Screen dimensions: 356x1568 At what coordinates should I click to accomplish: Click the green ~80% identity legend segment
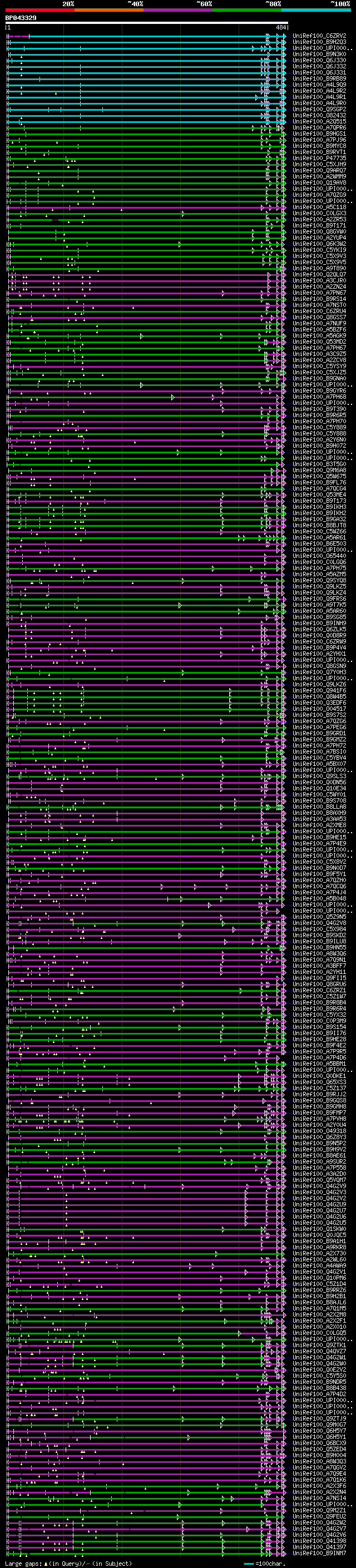coord(247,10)
